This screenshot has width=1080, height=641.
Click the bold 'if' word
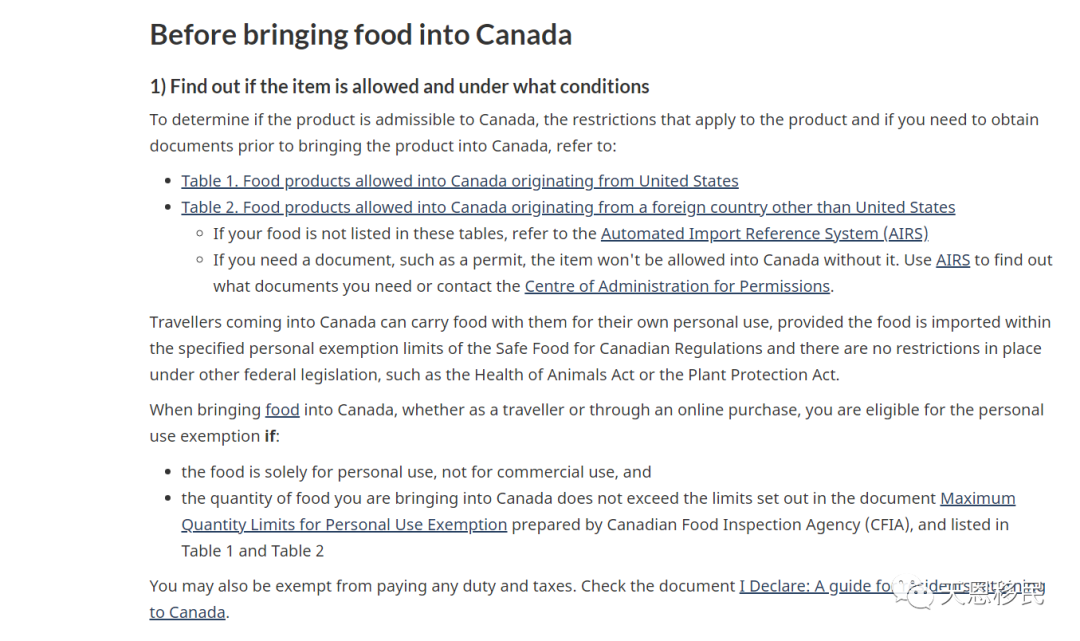pos(270,436)
